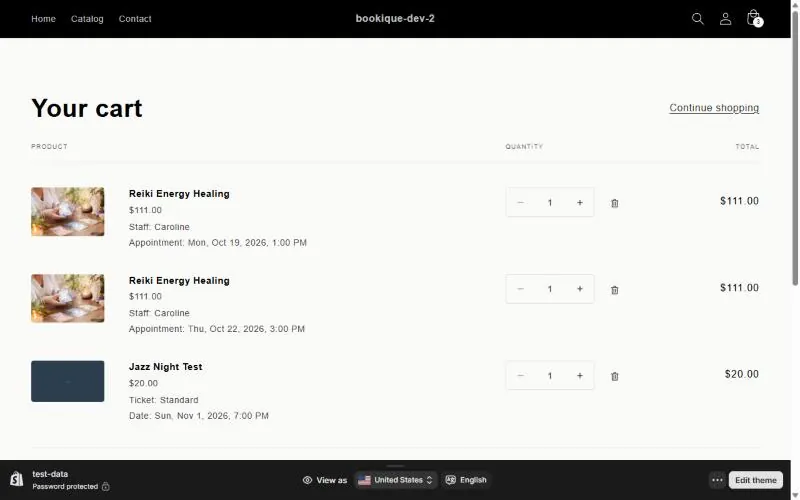Decrease quantity of Reiki Oct 19 appointment

[x=520, y=203]
